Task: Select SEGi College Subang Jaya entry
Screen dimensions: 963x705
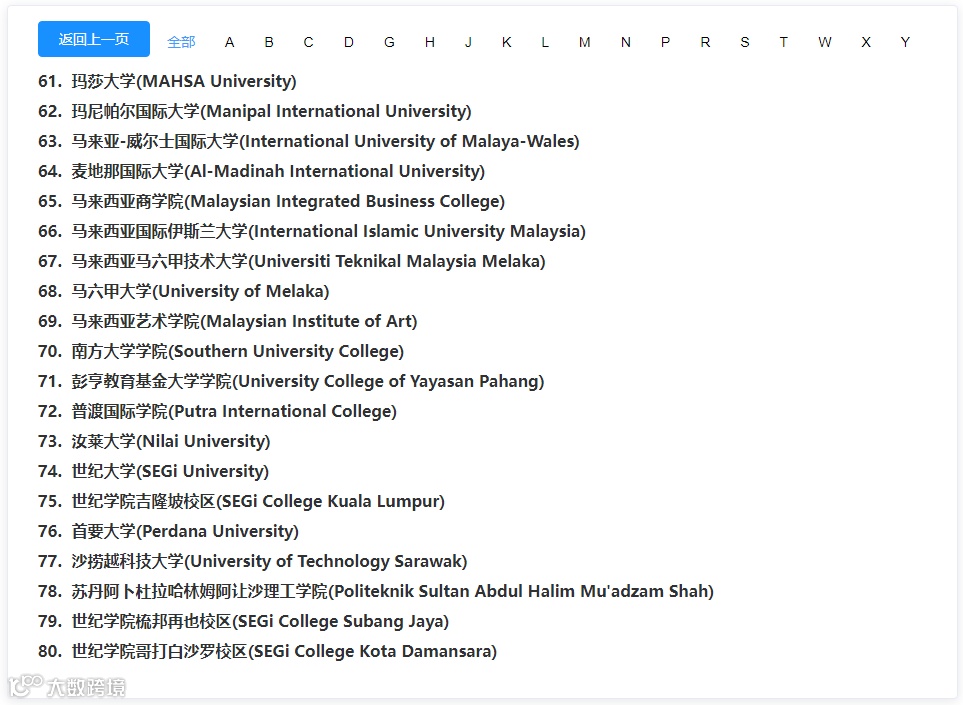Action: tap(243, 621)
